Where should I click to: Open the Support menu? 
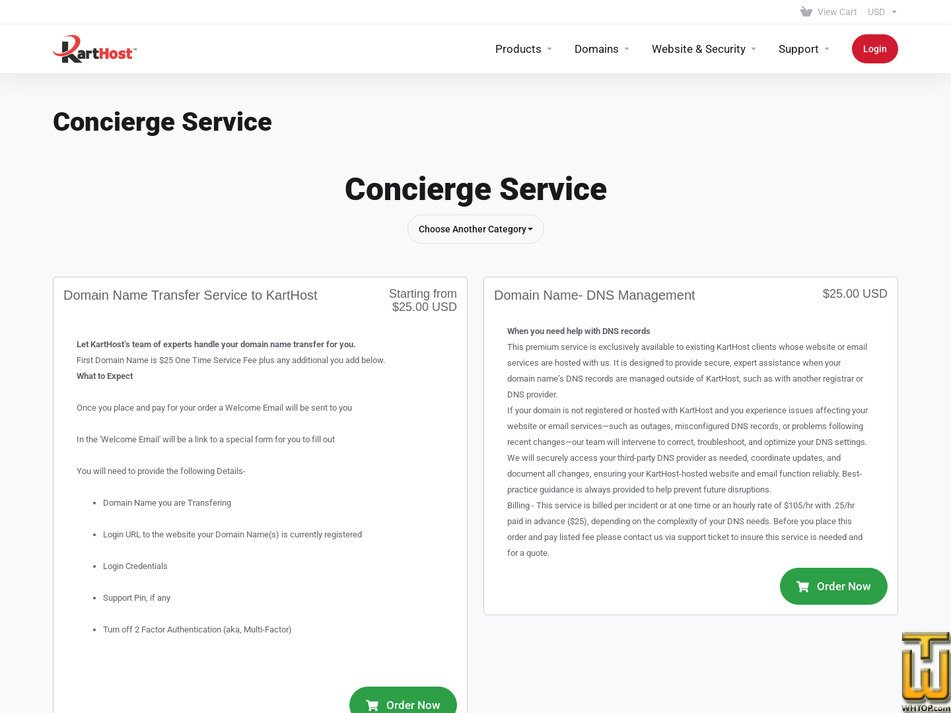(804, 49)
